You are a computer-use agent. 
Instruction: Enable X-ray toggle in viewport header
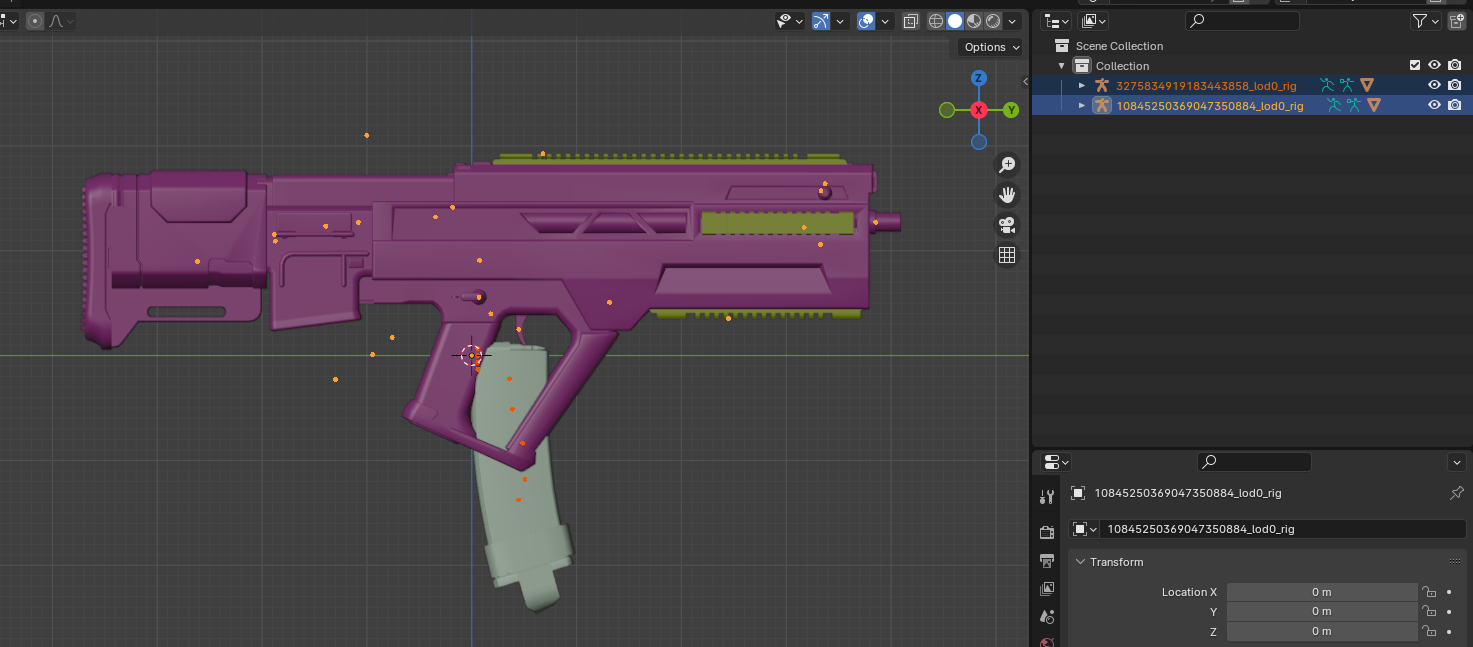(x=911, y=21)
